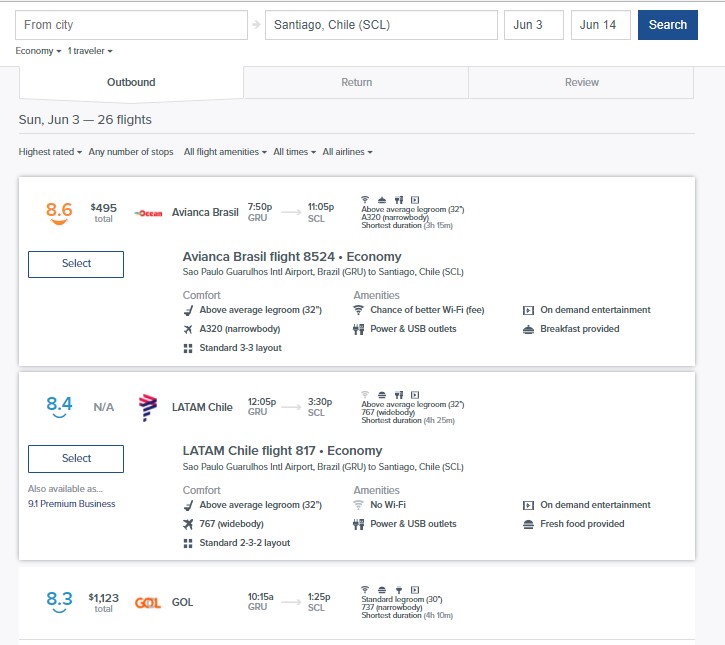This screenshot has width=725, height=645.
Task: Switch to the Review tab
Action: (x=581, y=83)
